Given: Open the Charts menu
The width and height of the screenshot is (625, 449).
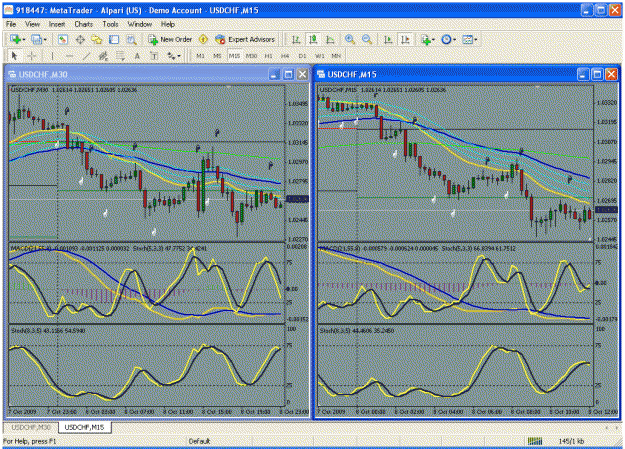Looking at the screenshot, I should coord(83,24).
